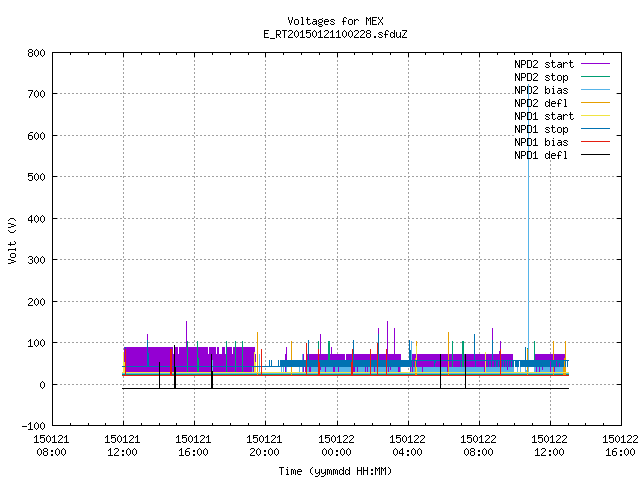
Task: Click the Time (yymmdd HH:MM) x-axis label
Action: 335,471
